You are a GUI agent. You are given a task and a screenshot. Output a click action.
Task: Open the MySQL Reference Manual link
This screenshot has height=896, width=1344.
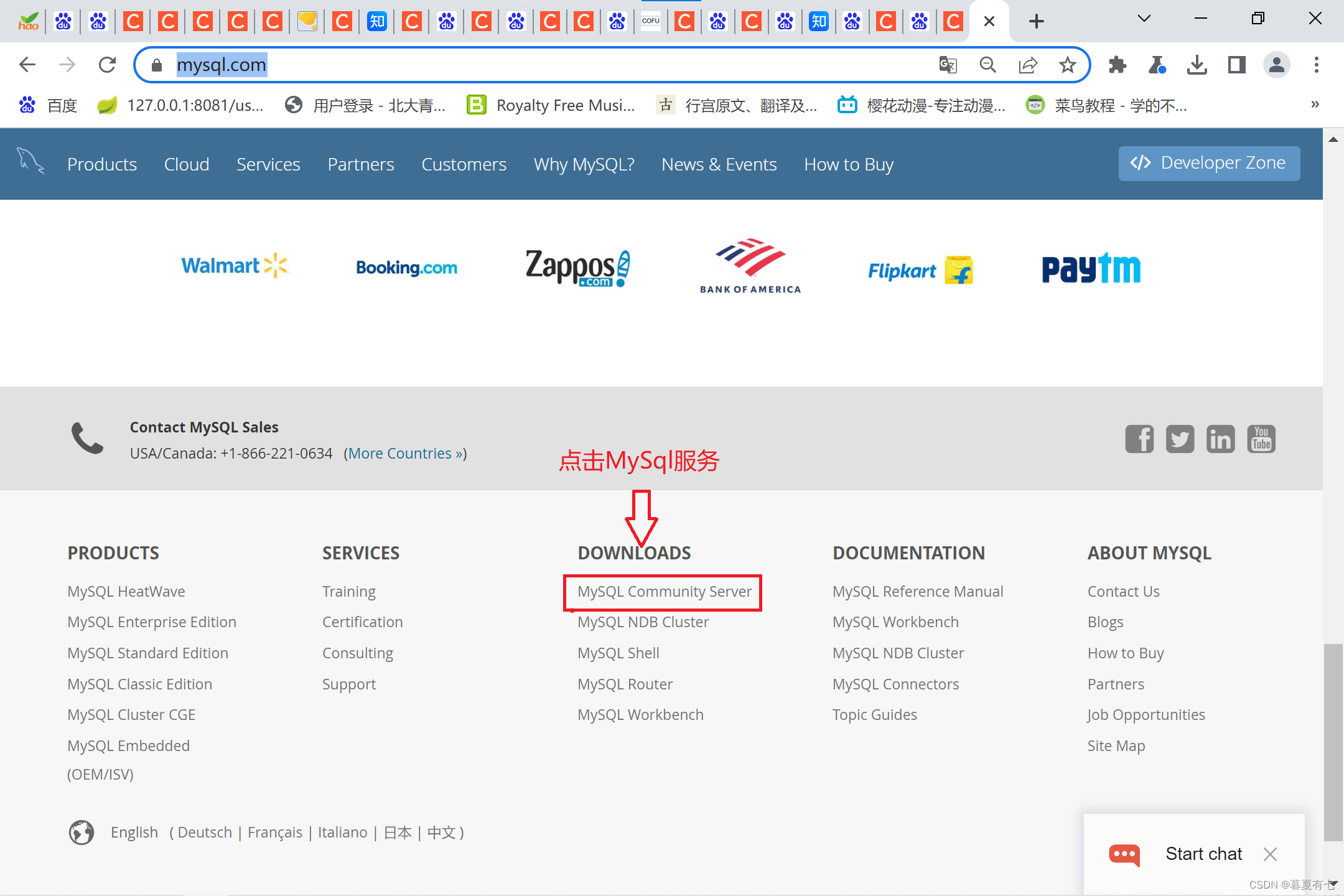click(918, 591)
